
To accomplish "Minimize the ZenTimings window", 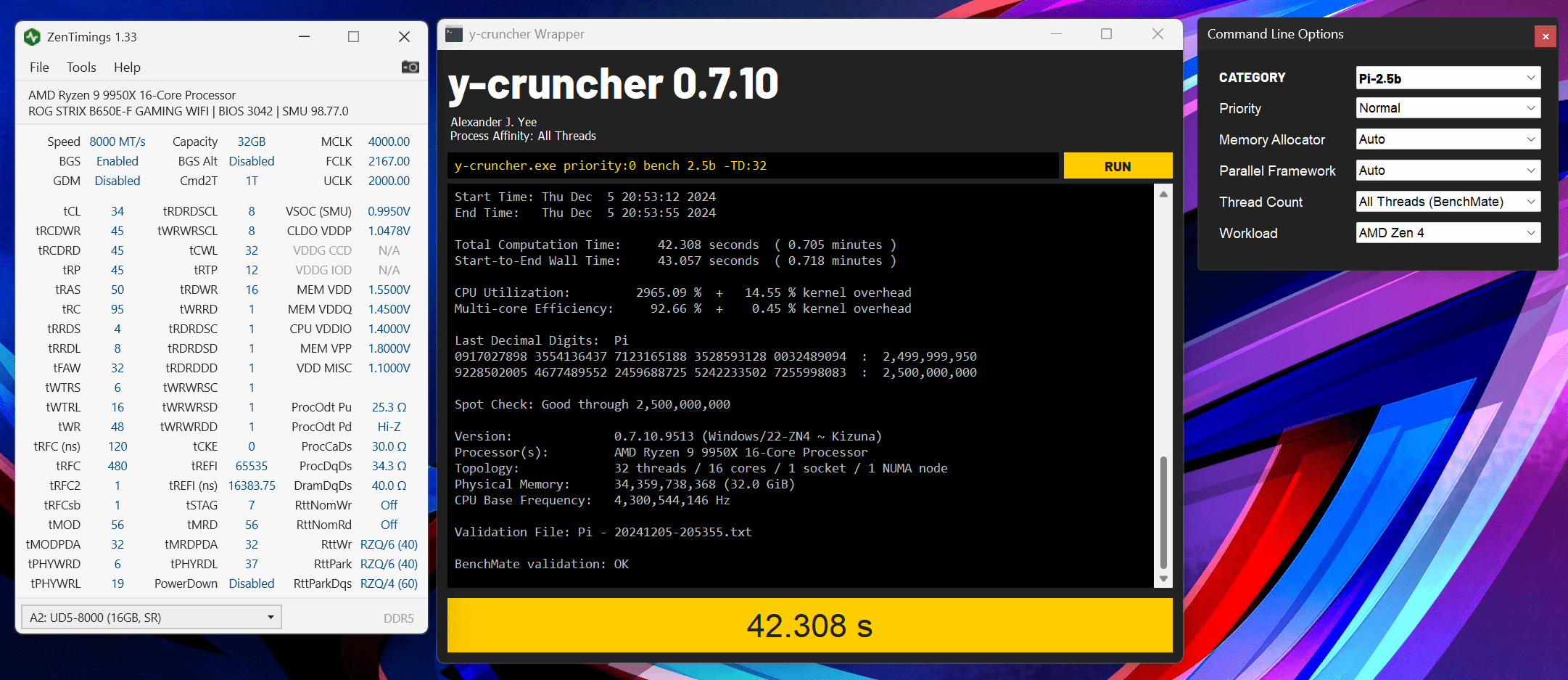I will point(305,36).
